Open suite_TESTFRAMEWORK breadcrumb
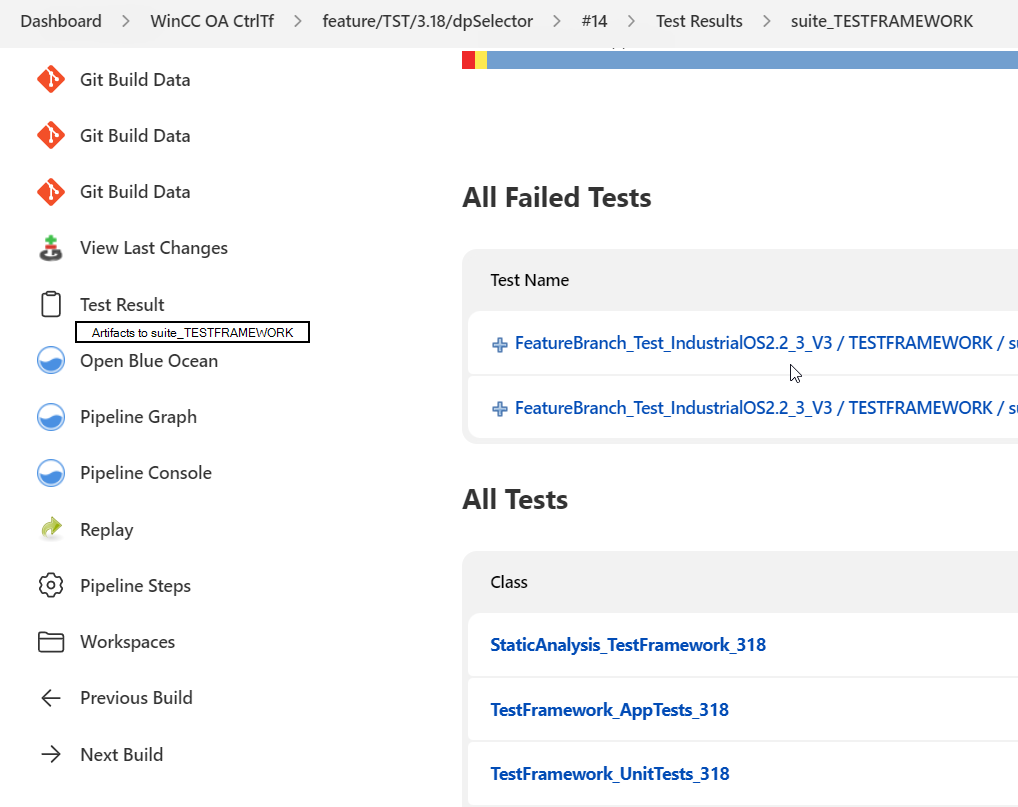This screenshot has height=807, width=1018. (x=882, y=21)
